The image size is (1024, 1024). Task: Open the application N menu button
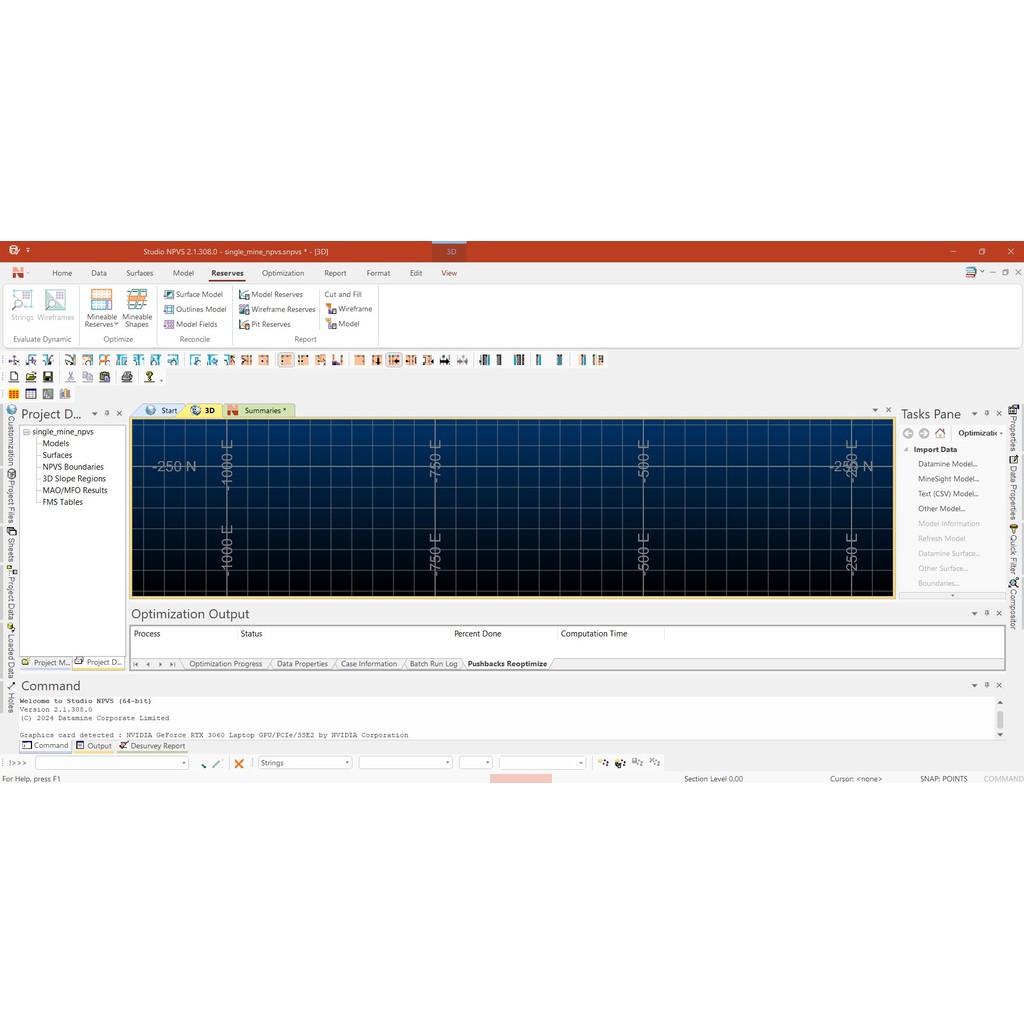18,273
